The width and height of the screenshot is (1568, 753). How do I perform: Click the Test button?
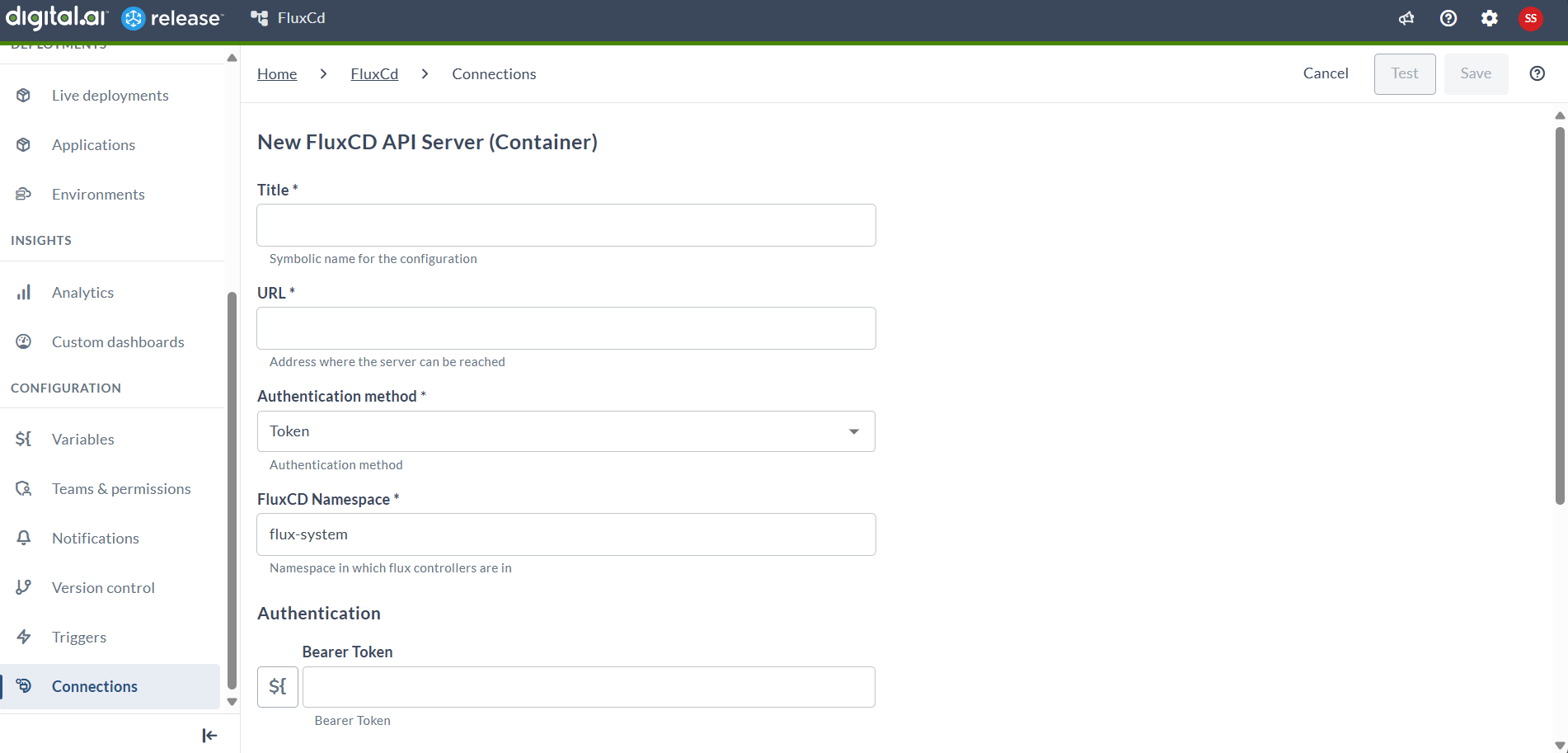1405,73
